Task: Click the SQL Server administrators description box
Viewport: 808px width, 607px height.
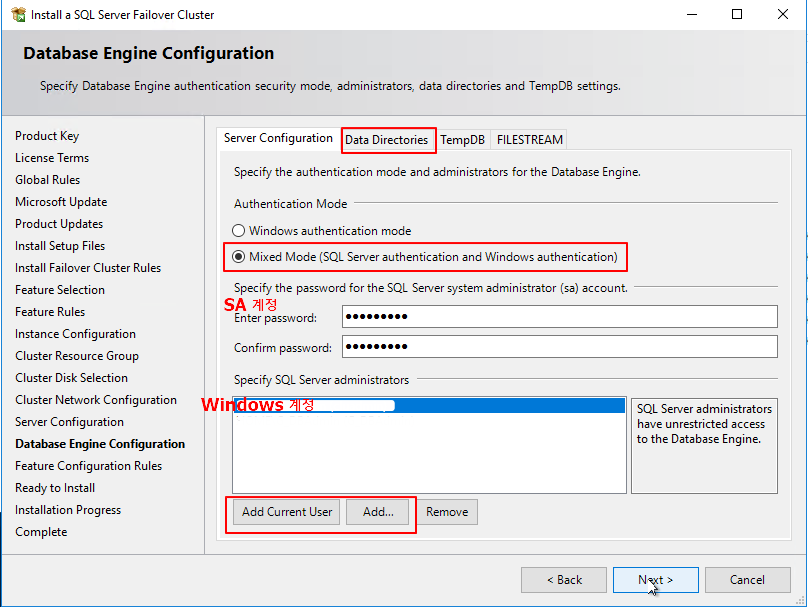Action: pos(704,445)
